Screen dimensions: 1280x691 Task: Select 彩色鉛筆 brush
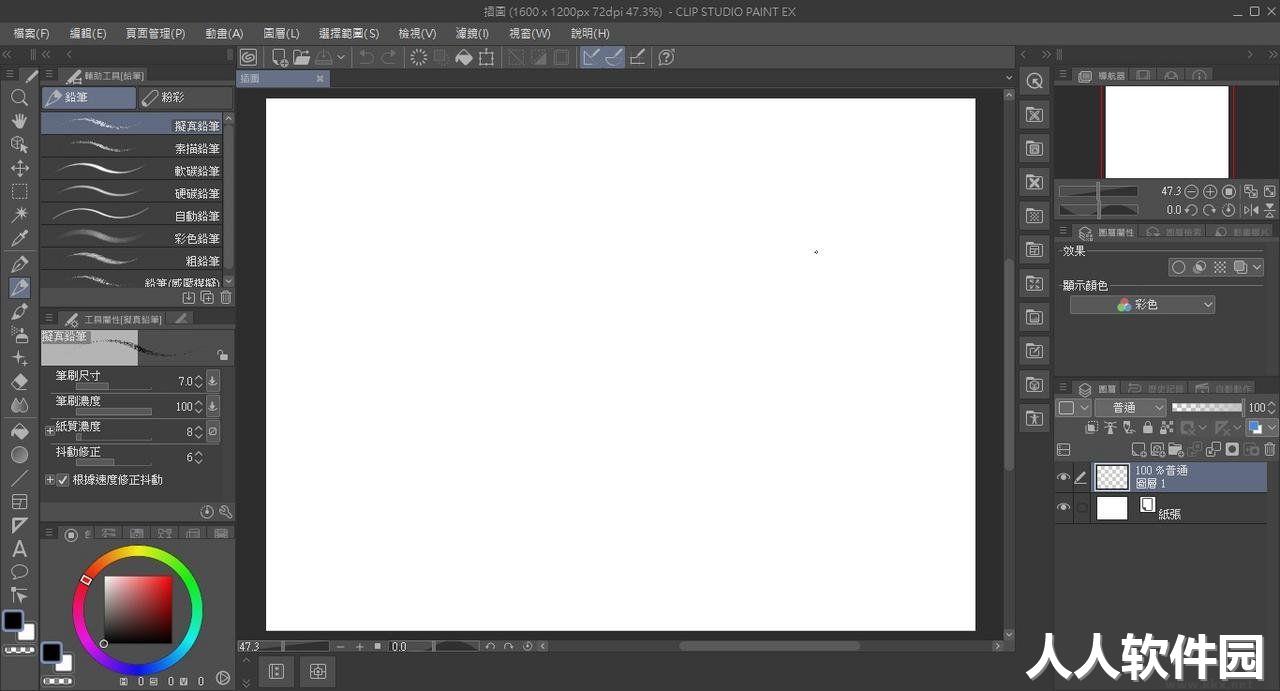point(131,238)
